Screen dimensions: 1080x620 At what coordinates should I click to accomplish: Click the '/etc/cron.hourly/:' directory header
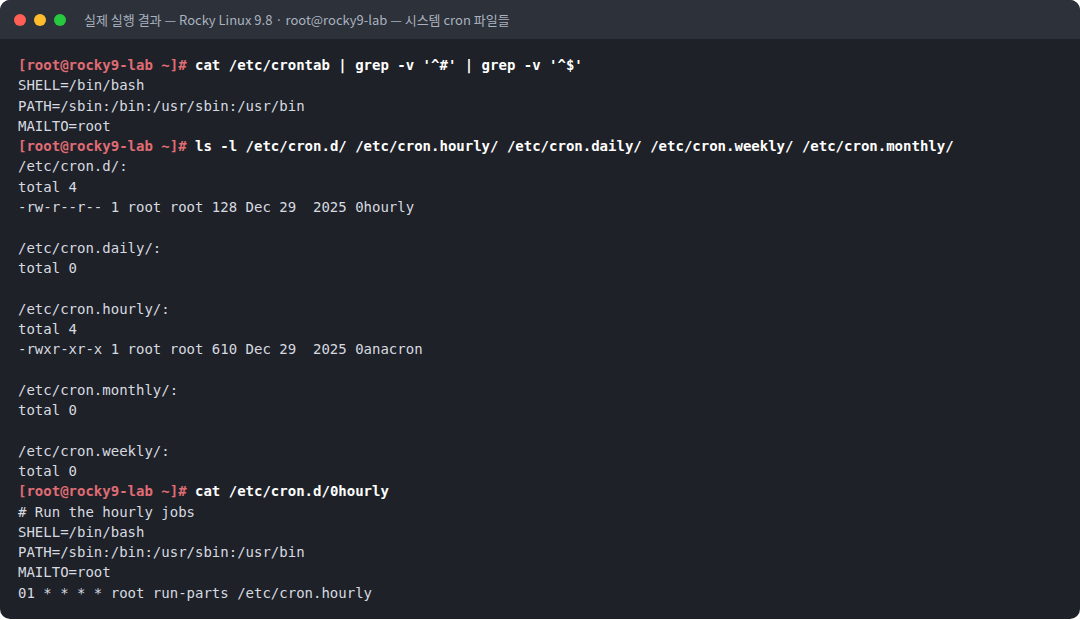click(x=94, y=309)
